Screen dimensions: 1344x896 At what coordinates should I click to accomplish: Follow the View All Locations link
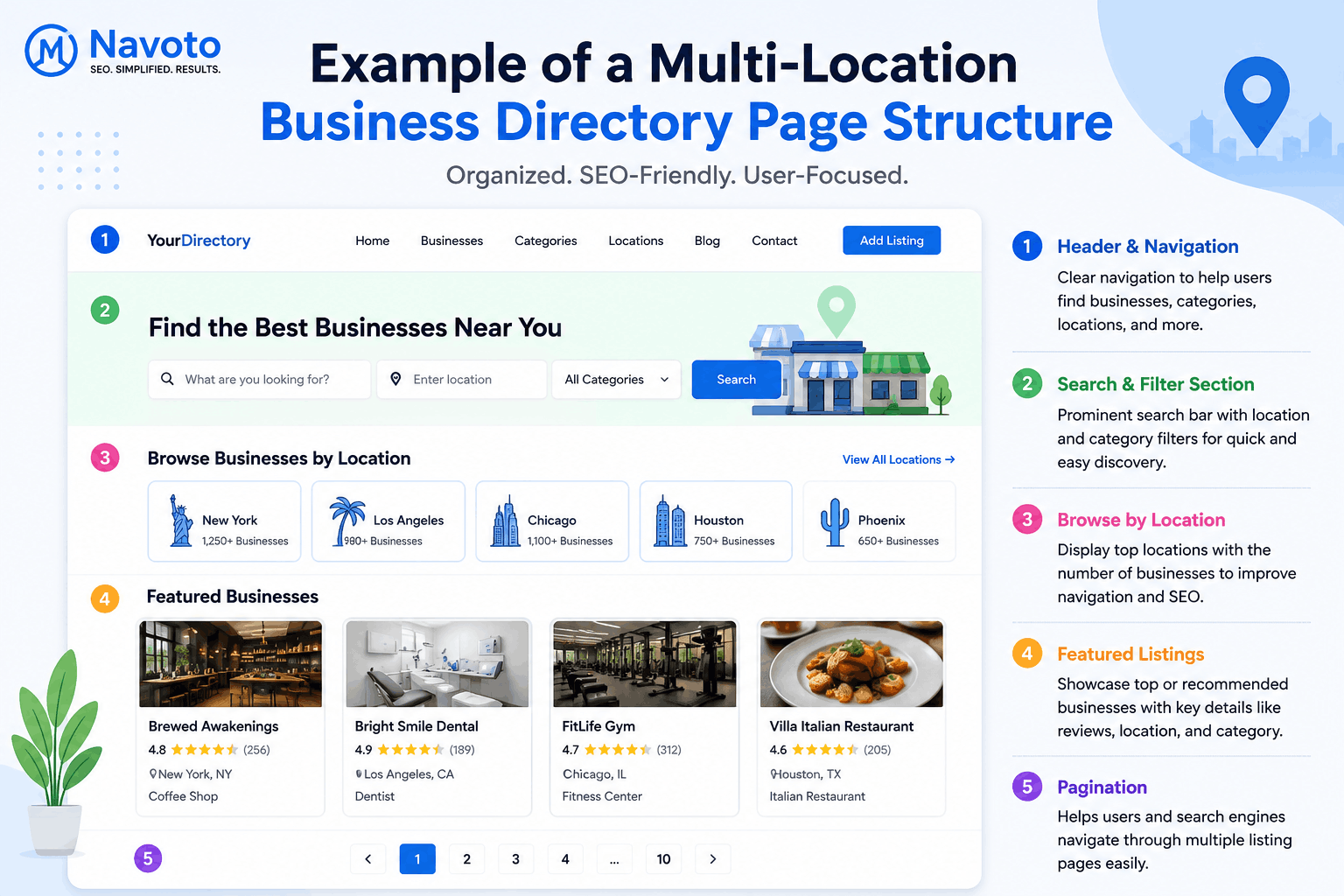point(899,459)
